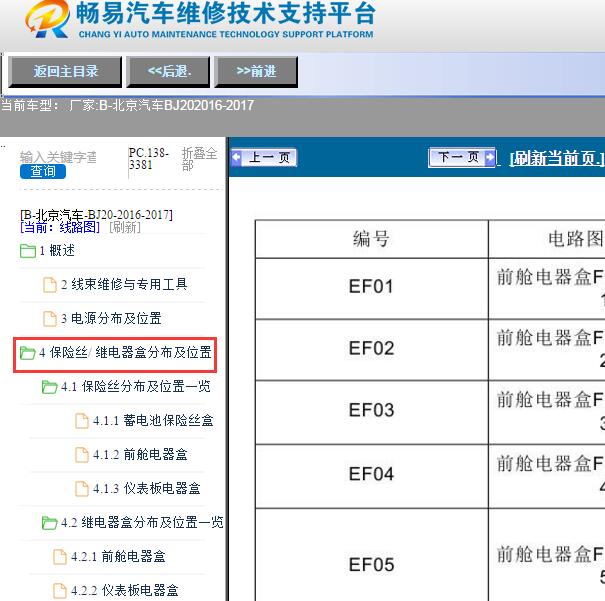Select table cell EF01
This screenshot has height=601, width=605.
coord(372,287)
